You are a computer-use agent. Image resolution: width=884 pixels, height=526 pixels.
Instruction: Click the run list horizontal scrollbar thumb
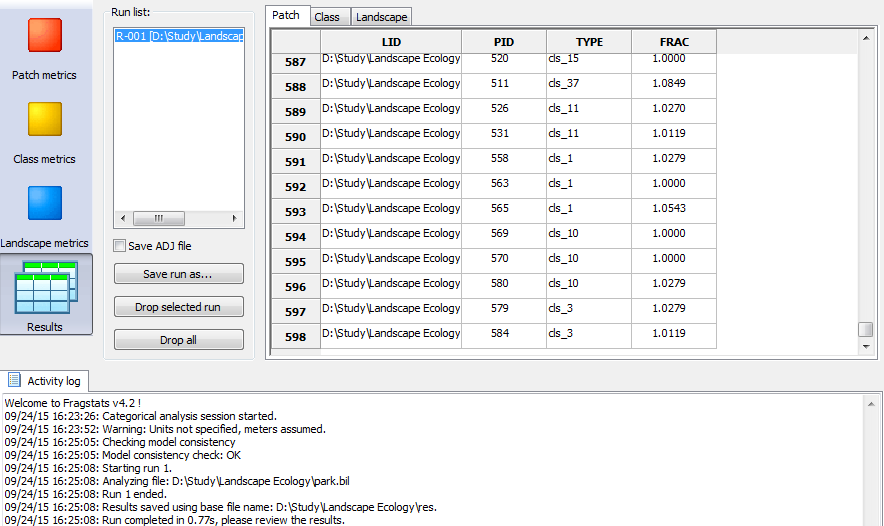click(158, 218)
